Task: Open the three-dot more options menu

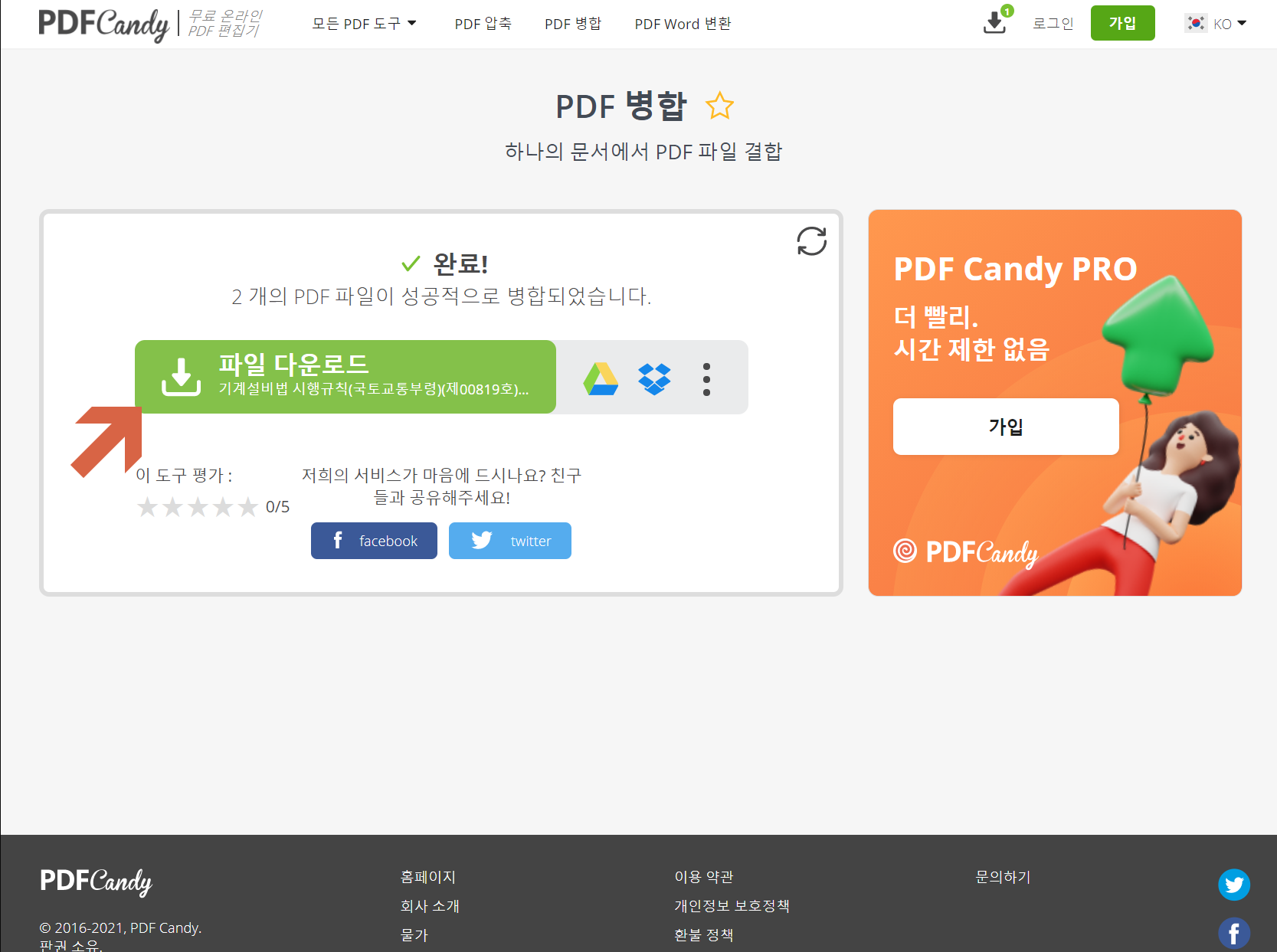Action: click(706, 378)
